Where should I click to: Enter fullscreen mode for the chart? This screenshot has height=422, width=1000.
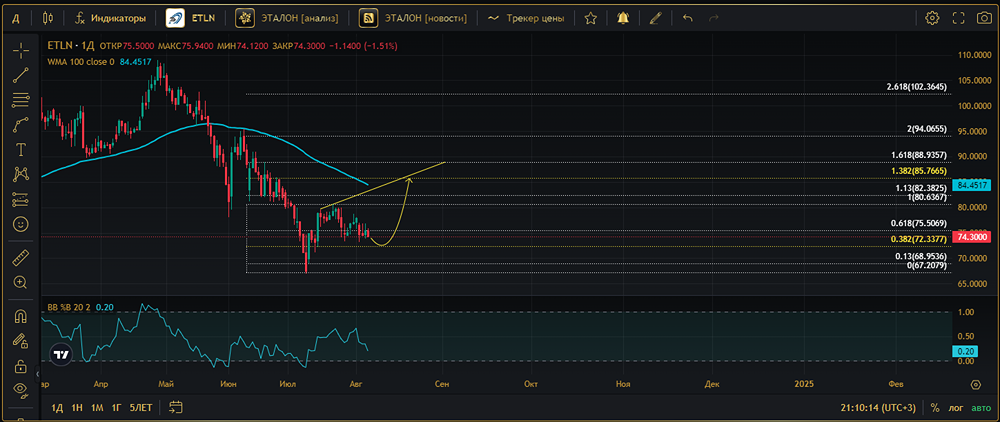point(959,18)
